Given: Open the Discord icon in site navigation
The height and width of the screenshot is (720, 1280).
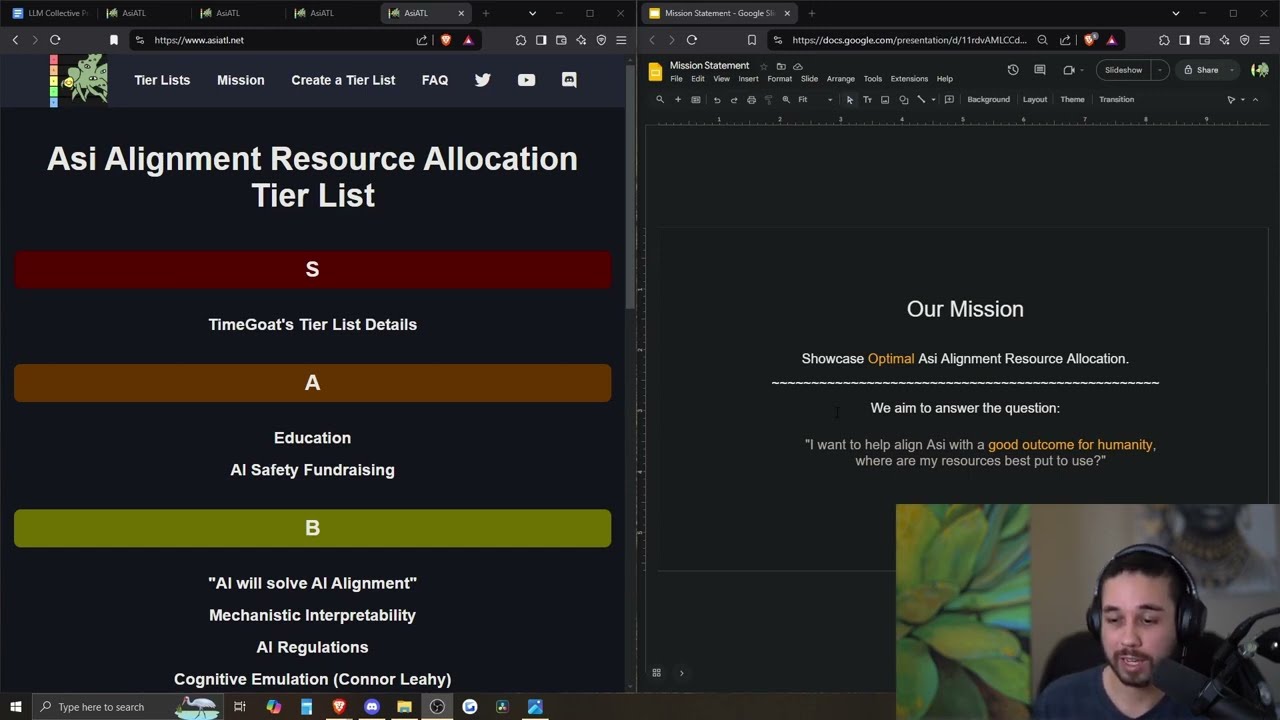Looking at the screenshot, I should 569,80.
